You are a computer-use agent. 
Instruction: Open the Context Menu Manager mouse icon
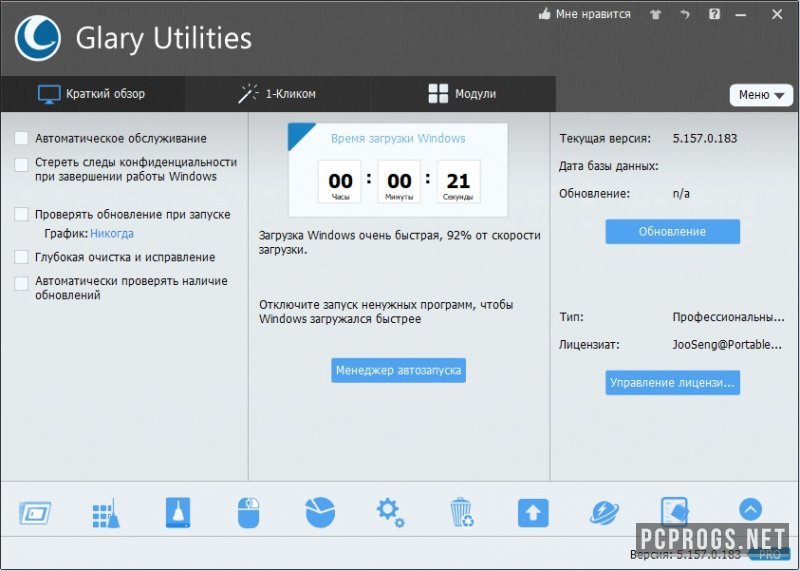(248, 513)
